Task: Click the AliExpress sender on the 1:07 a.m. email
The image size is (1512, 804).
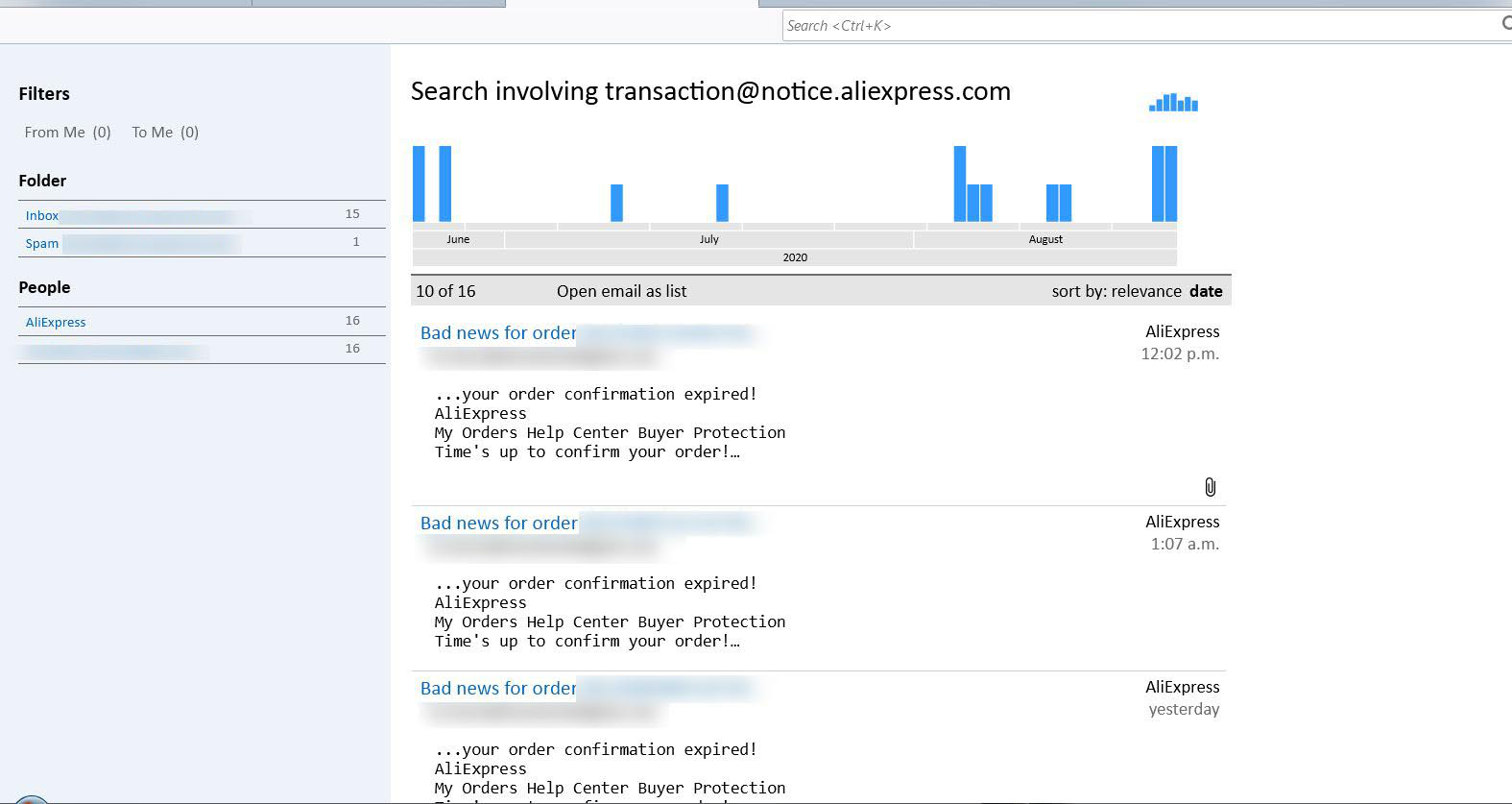Action: tap(1182, 522)
